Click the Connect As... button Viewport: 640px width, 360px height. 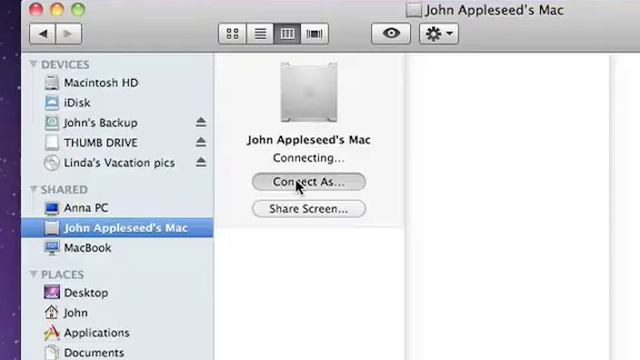(x=309, y=182)
